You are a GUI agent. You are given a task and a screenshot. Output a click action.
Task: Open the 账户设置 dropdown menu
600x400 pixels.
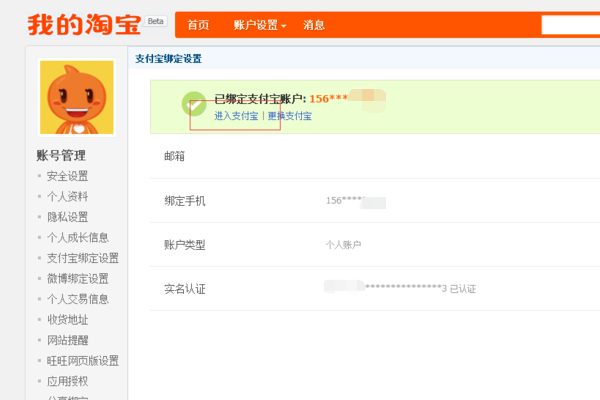(259, 25)
